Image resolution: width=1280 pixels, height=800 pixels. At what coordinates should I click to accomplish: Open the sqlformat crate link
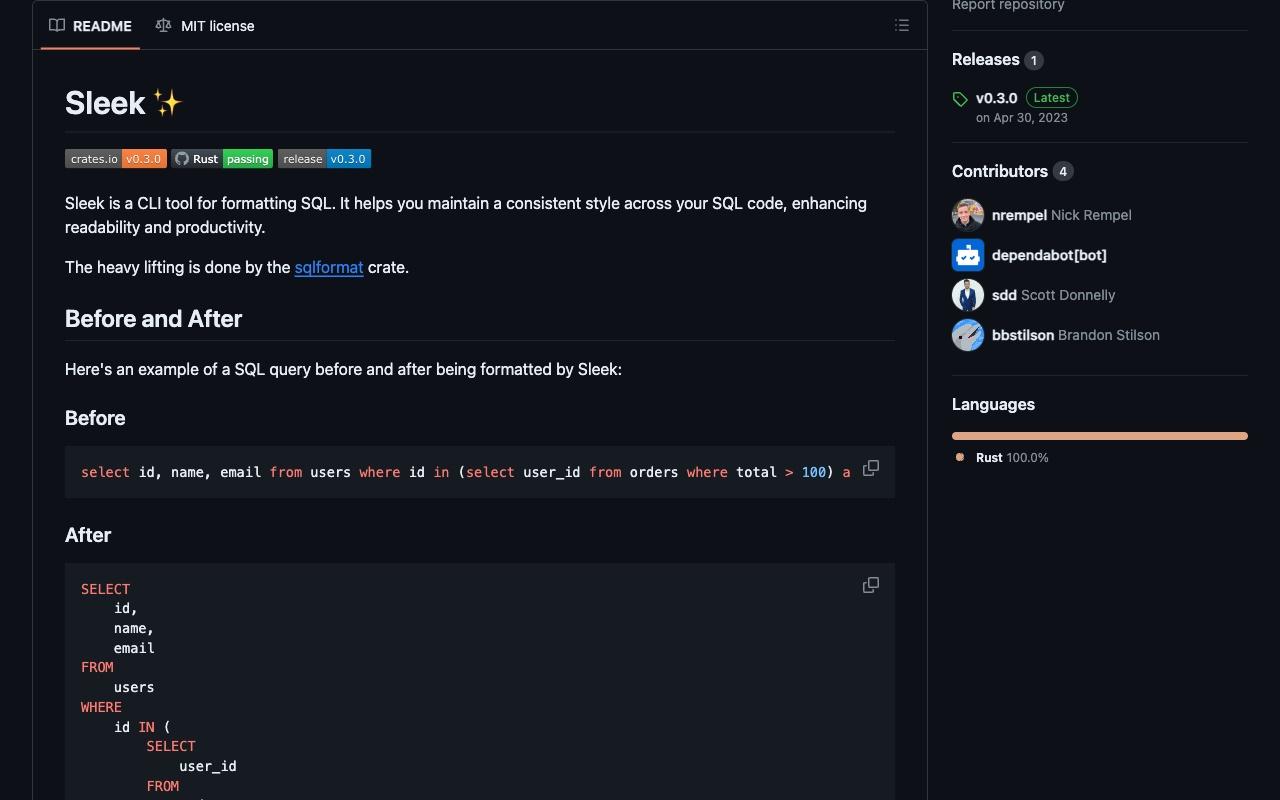[329, 267]
